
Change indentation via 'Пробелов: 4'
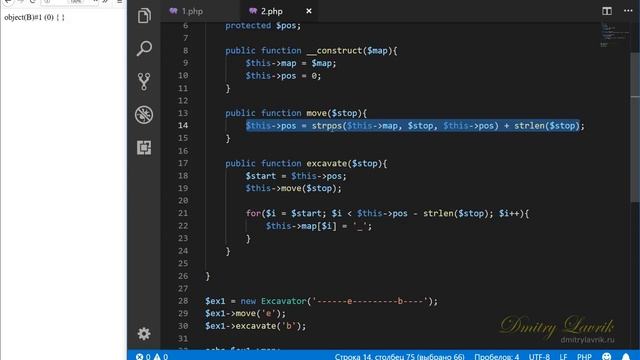pos(496,356)
